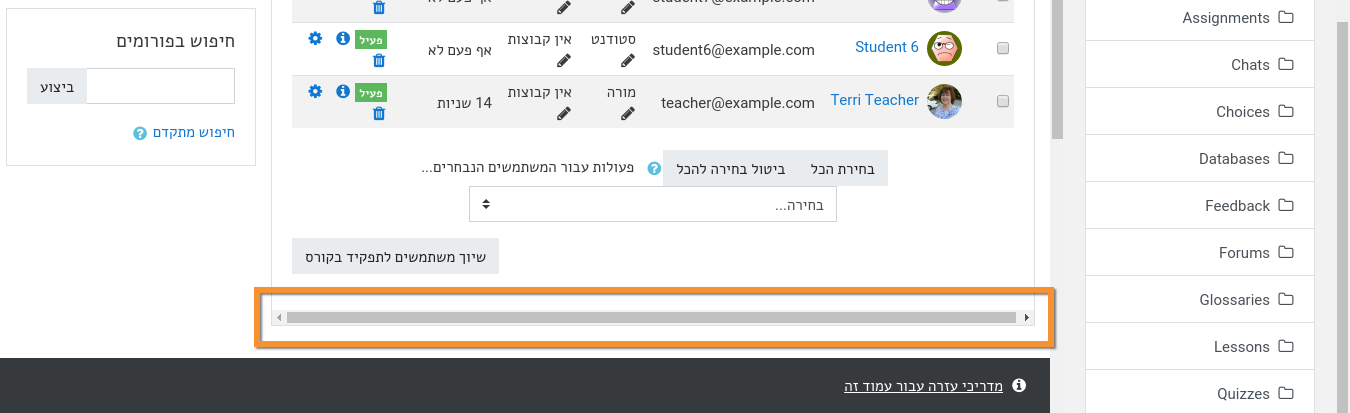This screenshot has height=413, width=1350.
Task: Click שיוך משתמשים לתפקיד בקורס button
Action: click(x=395, y=256)
